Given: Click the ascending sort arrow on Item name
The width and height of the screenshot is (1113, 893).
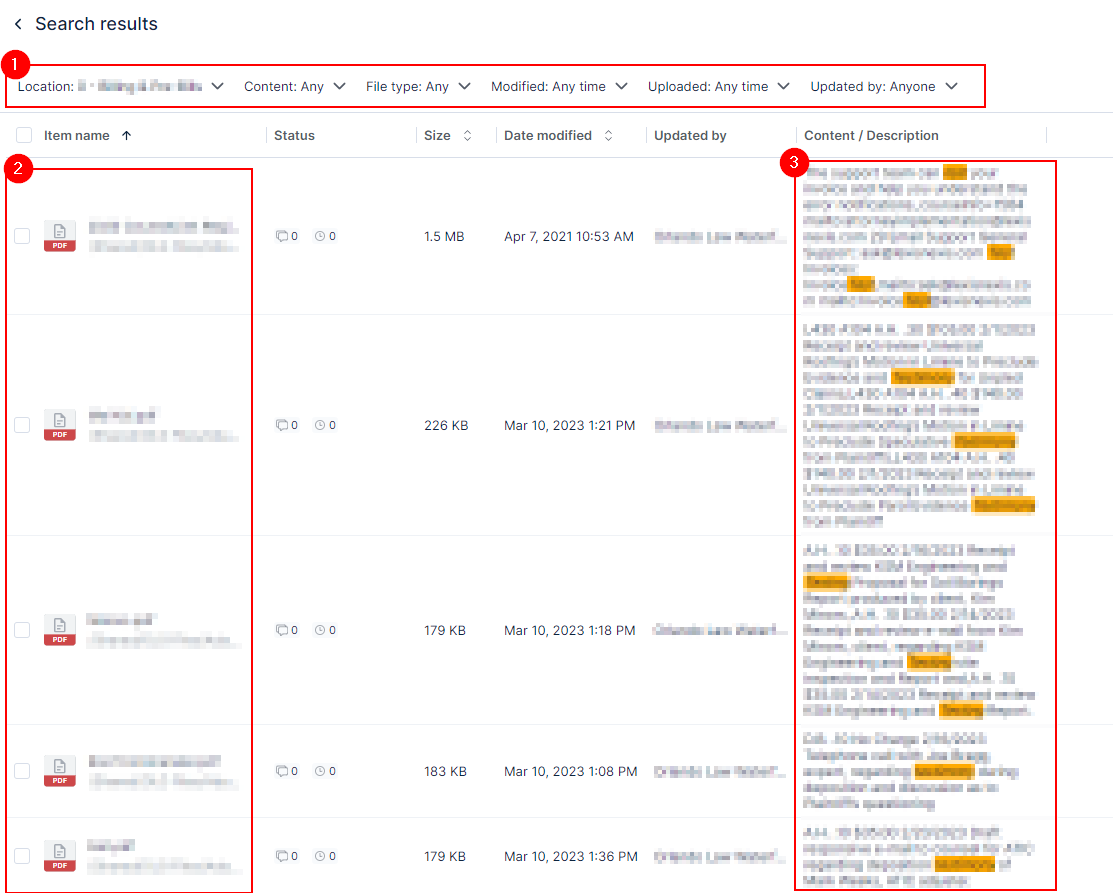Looking at the screenshot, I should point(124,135).
